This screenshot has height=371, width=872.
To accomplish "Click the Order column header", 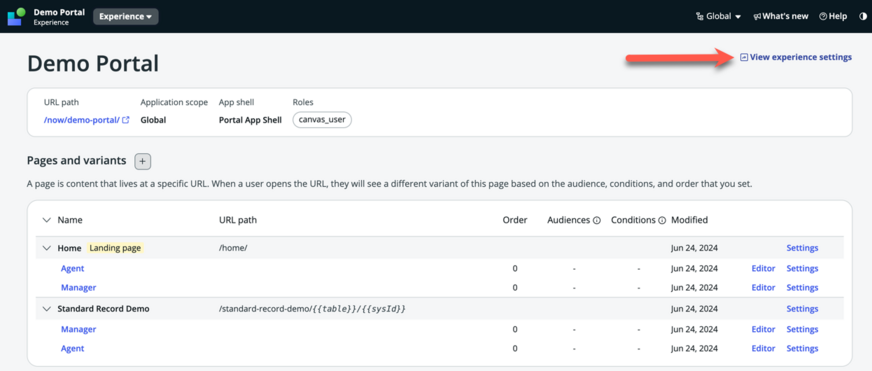I will point(515,220).
